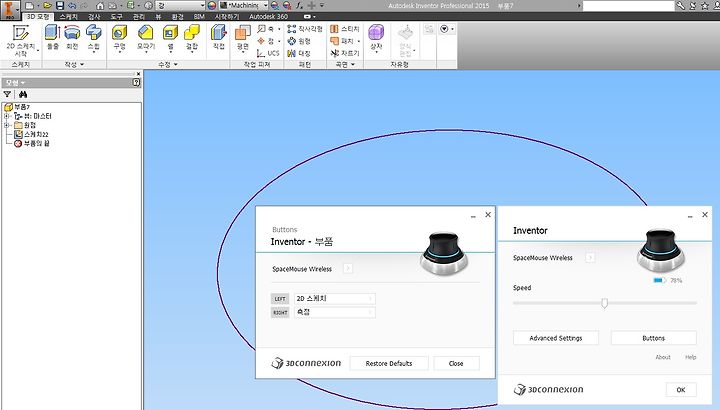Expand the 뷰: 마스터 tree node

[6, 116]
